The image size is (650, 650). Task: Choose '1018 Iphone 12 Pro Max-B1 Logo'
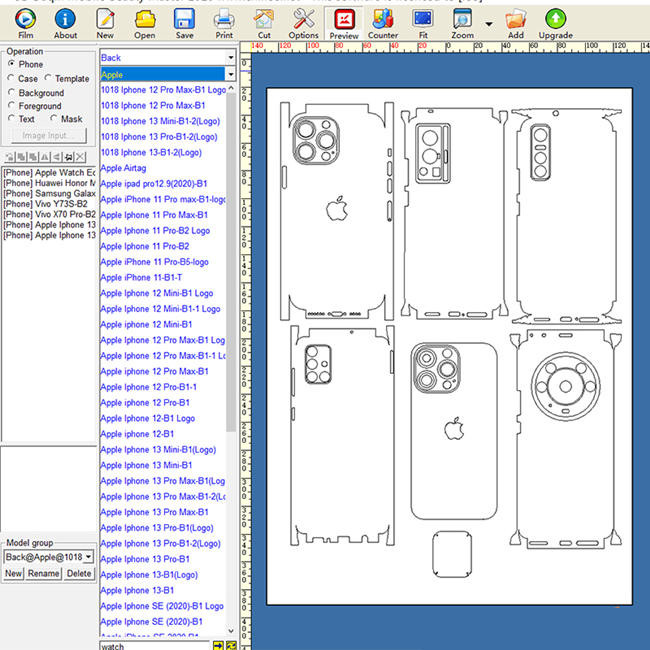coord(163,90)
